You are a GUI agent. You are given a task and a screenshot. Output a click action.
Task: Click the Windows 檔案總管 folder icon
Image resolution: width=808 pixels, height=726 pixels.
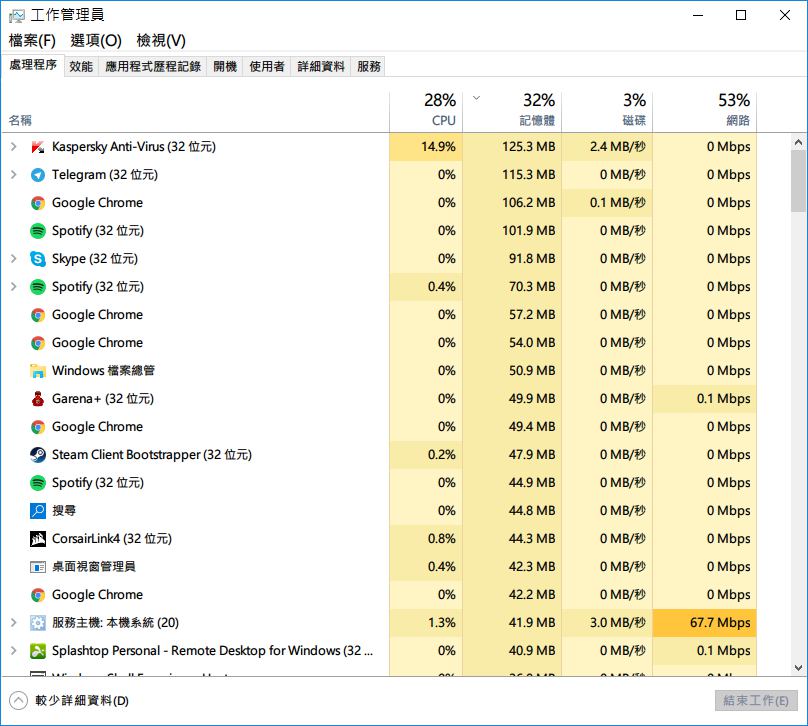click(38, 371)
